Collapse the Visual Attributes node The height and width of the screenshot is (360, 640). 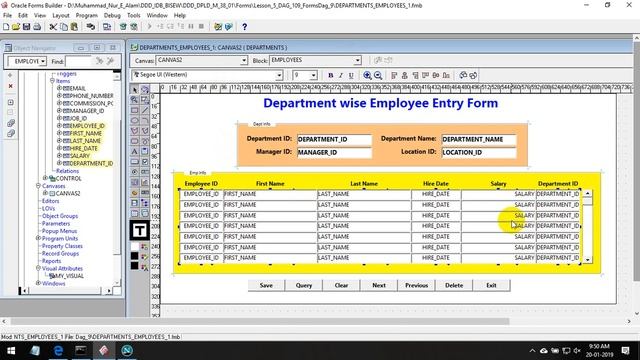(38, 269)
